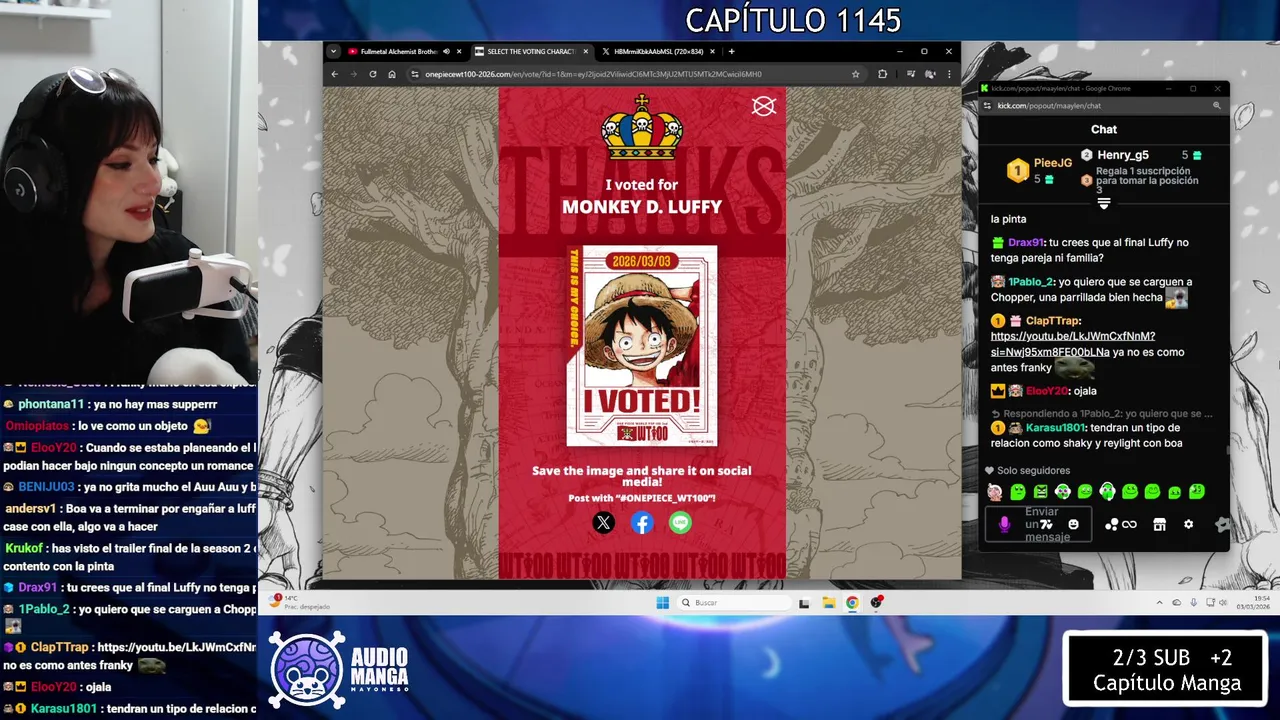This screenshot has width=1280, height=720.
Task: Switch to Fullmetal Alchemist Brotherhood tab
Action: coord(406,51)
